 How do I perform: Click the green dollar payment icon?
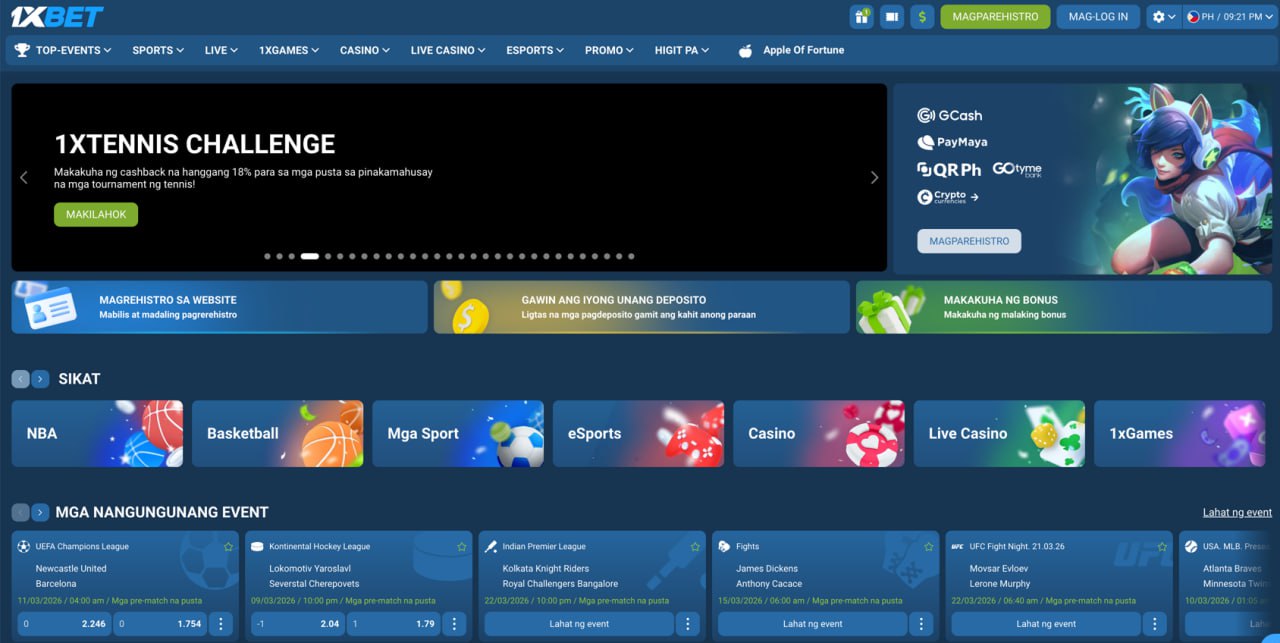[922, 16]
